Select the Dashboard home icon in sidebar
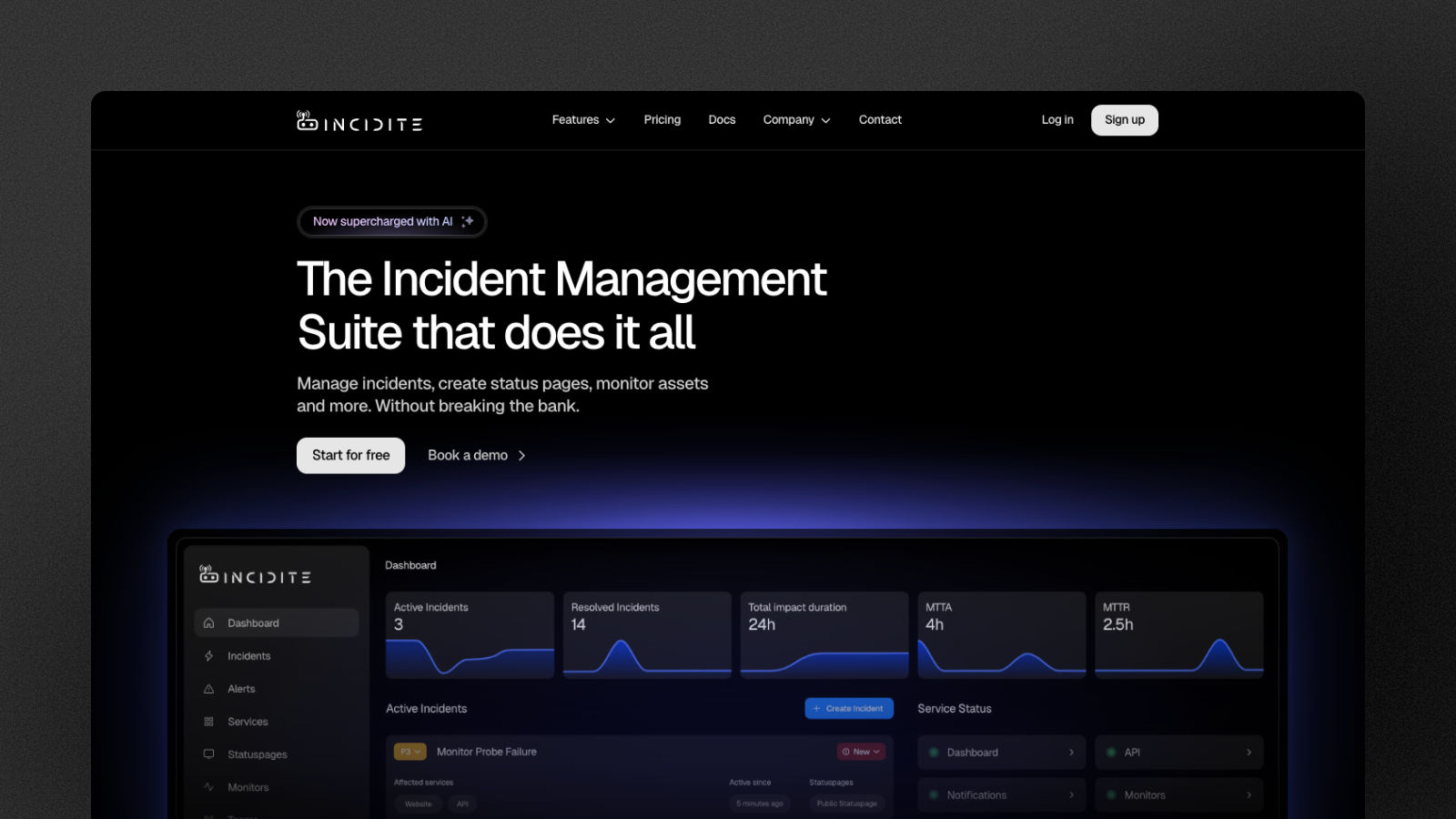This screenshot has height=819, width=1456. tap(210, 622)
